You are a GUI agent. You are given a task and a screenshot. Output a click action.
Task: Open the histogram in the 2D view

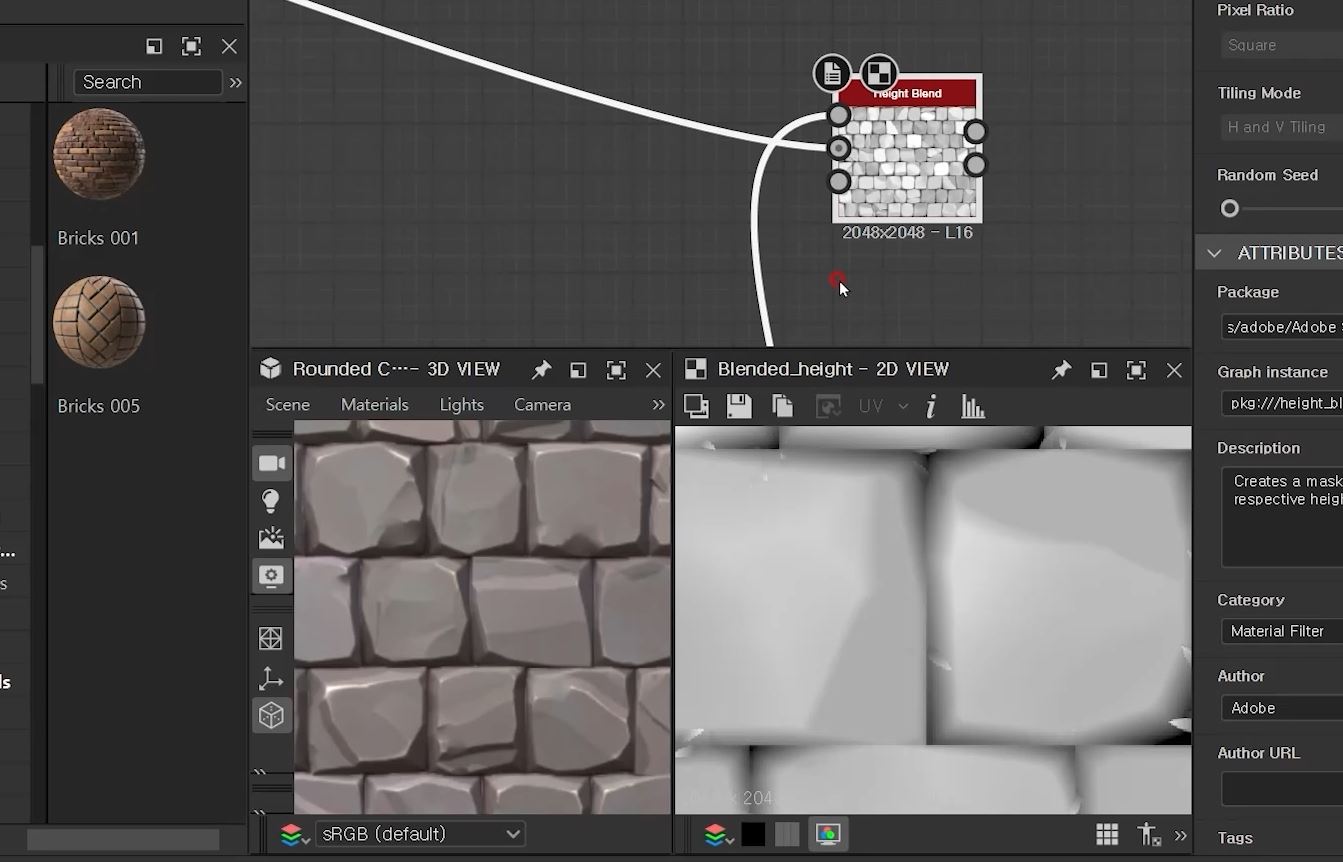[x=972, y=406]
